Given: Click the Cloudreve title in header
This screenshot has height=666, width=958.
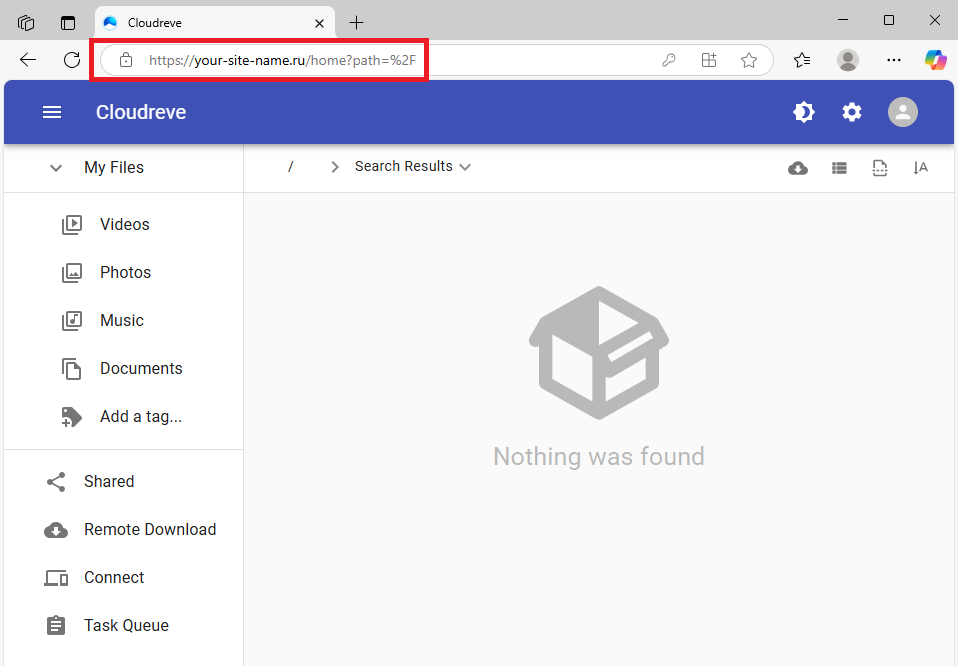Looking at the screenshot, I should (x=141, y=112).
